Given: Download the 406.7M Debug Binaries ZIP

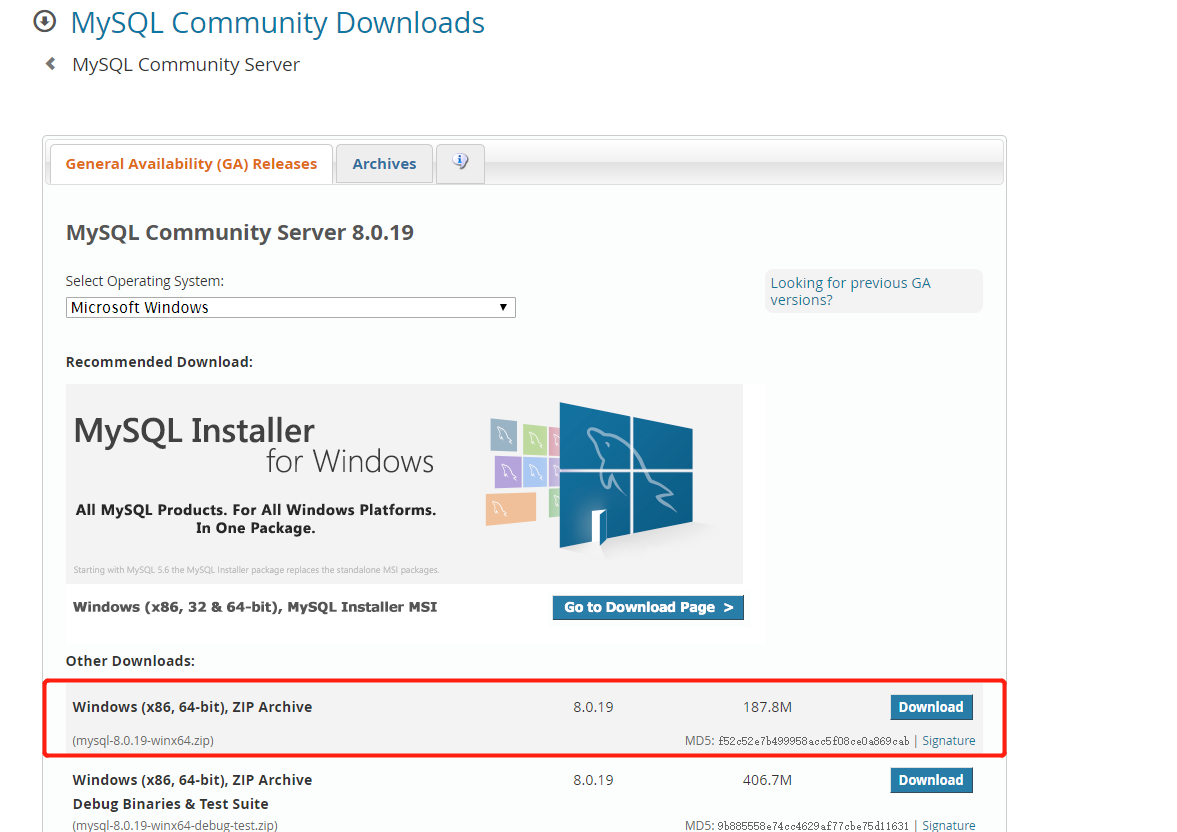Looking at the screenshot, I should tap(931, 780).
